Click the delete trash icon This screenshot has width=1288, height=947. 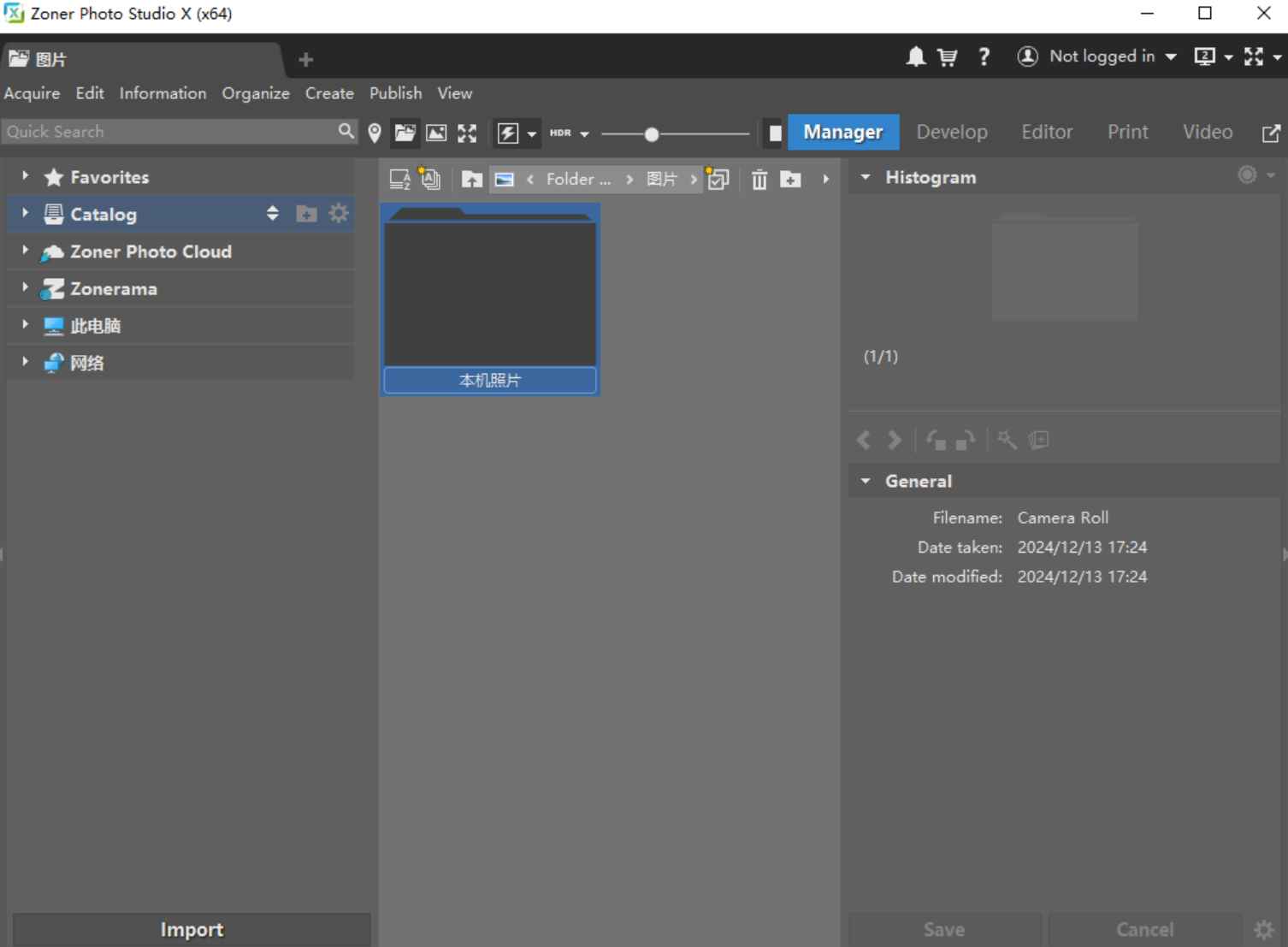(759, 179)
